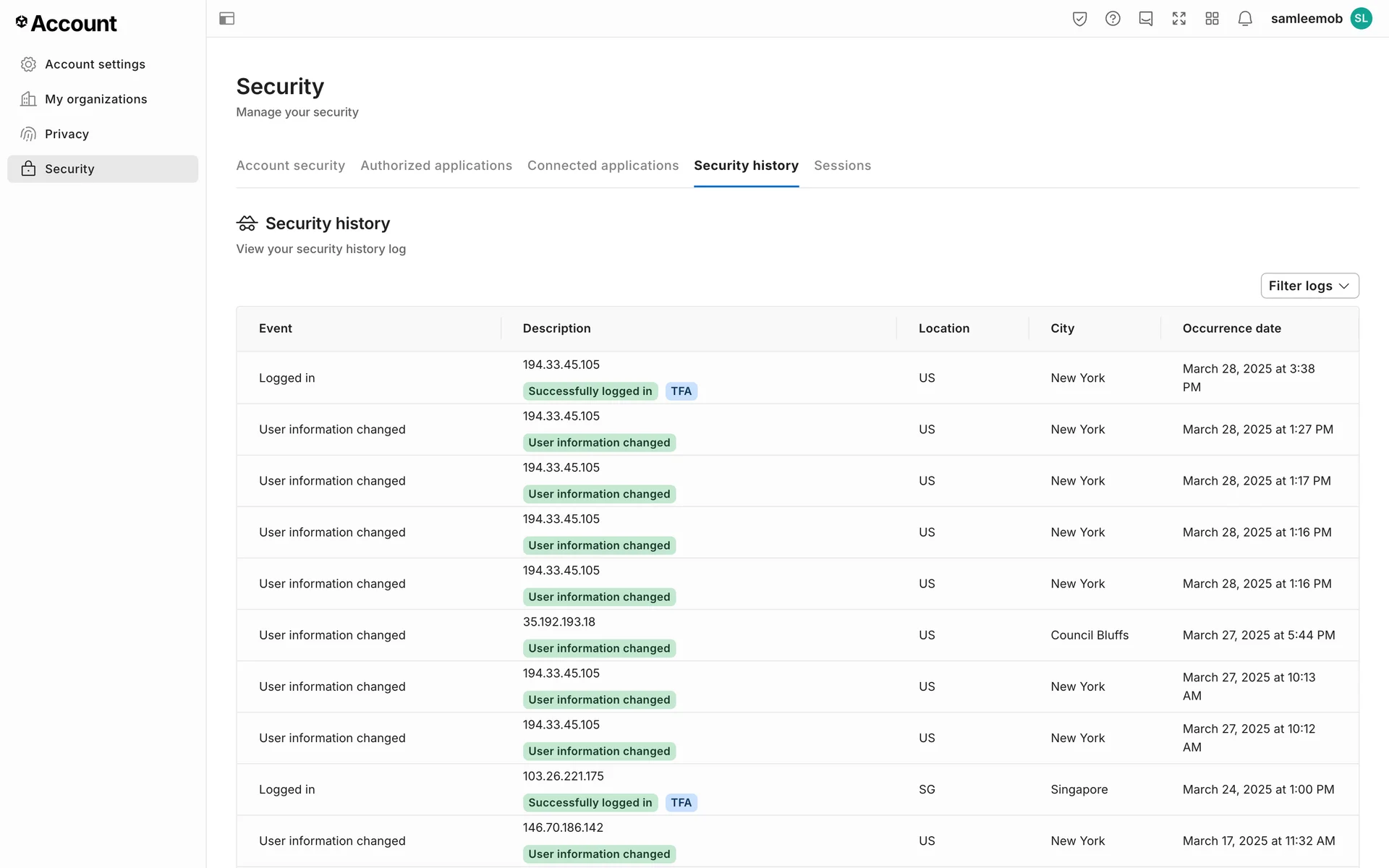Open the Authorized applications tab
The height and width of the screenshot is (868, 1389).
click(436, 166)
